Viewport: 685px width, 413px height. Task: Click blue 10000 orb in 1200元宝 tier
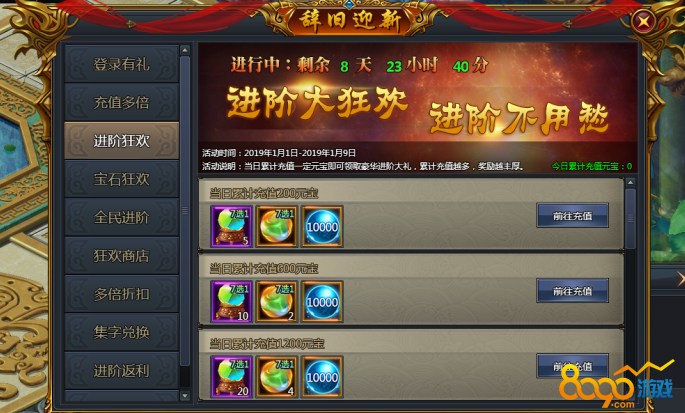click(x=322, y=377)
